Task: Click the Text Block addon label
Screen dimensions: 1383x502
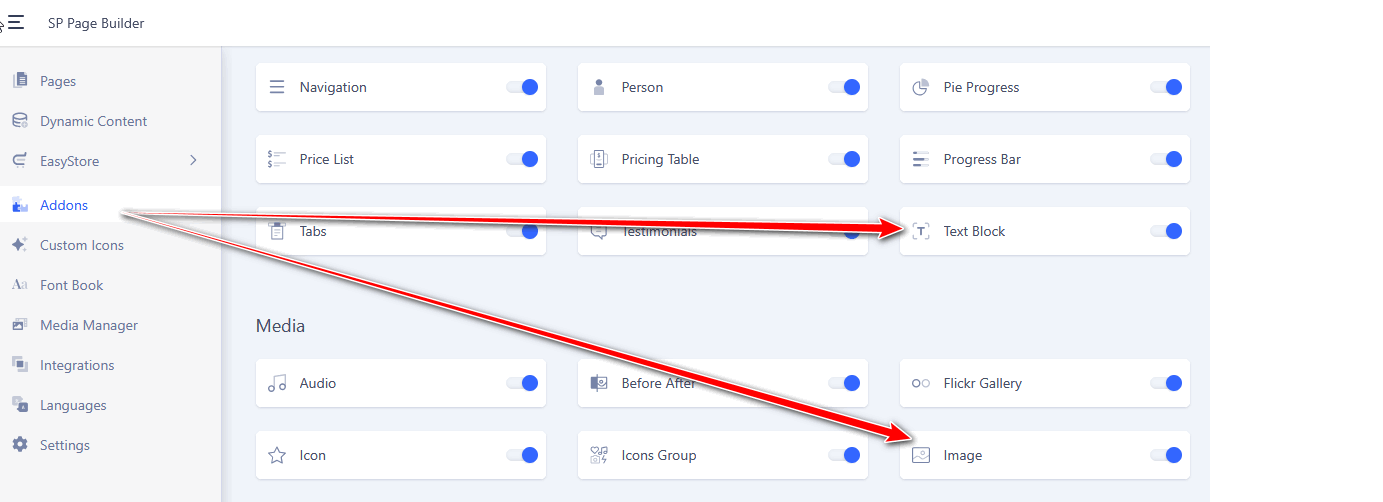Action: [974, 231]
